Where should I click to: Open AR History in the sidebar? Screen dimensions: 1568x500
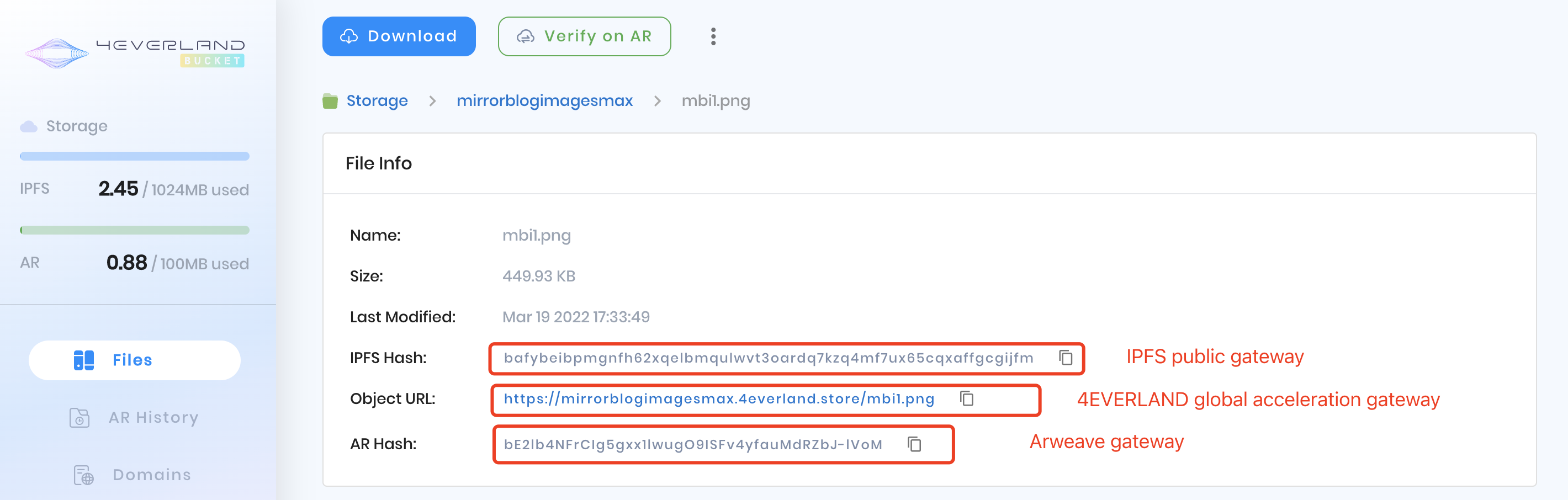tap(135, 417)
